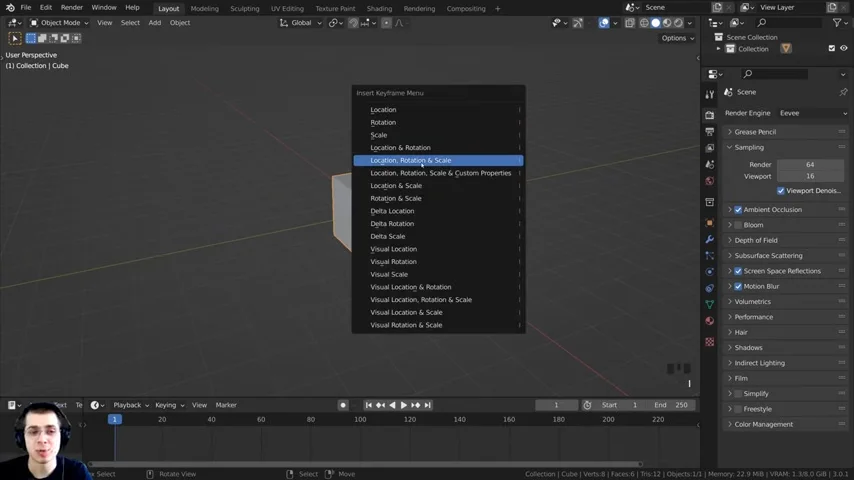Jump to timeline start frame
This screenshot has height=480, width=854.
pos(369,405)
